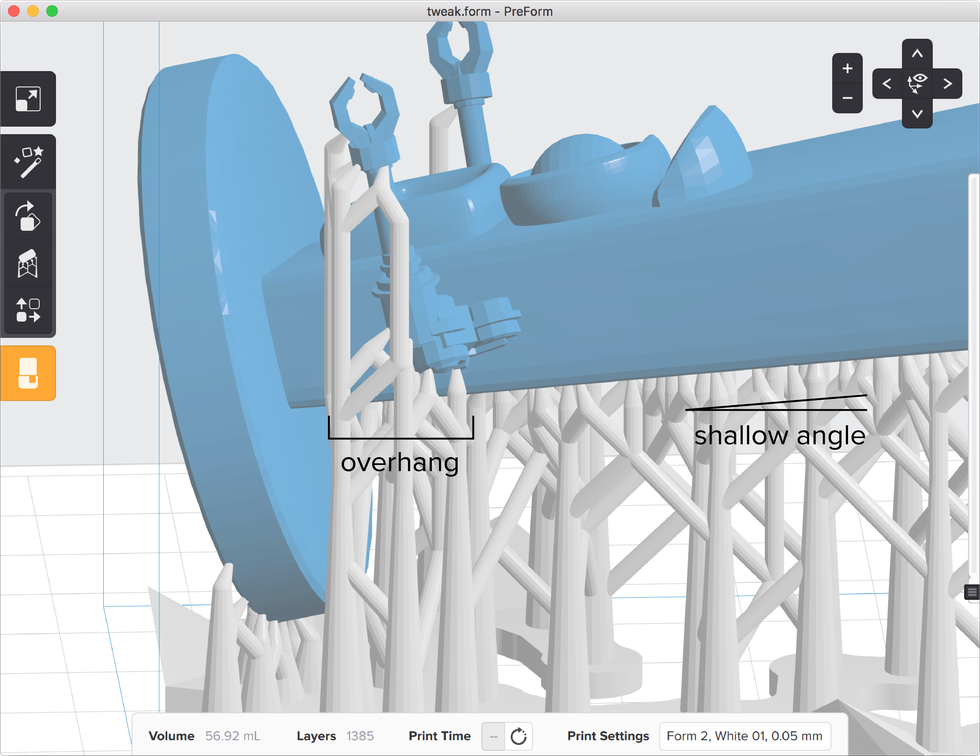
Task: Rotate view left with left arrow
Action: coord(887,84)
